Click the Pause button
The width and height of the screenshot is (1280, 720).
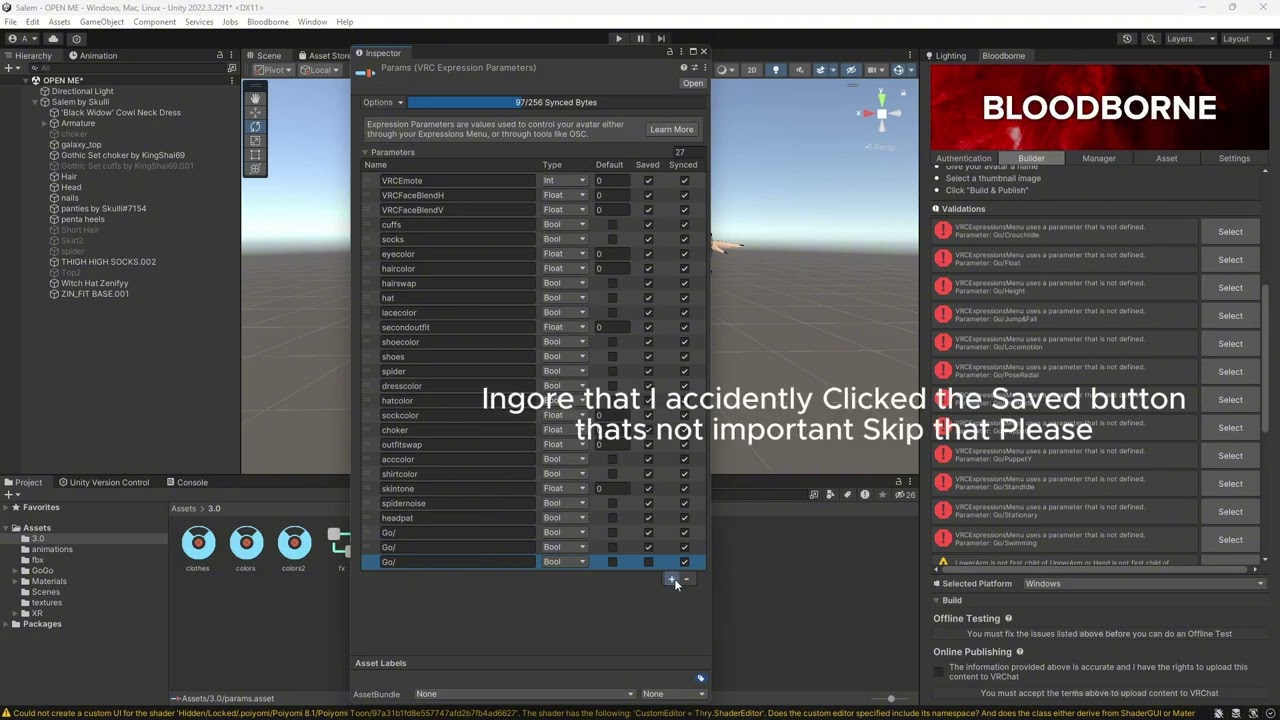[640, 38]
